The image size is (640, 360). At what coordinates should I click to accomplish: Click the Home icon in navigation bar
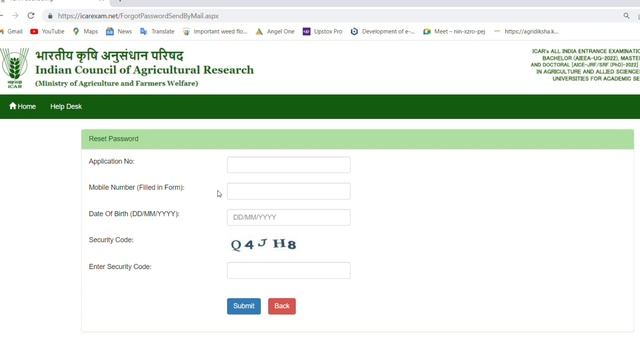coord(13,106)
